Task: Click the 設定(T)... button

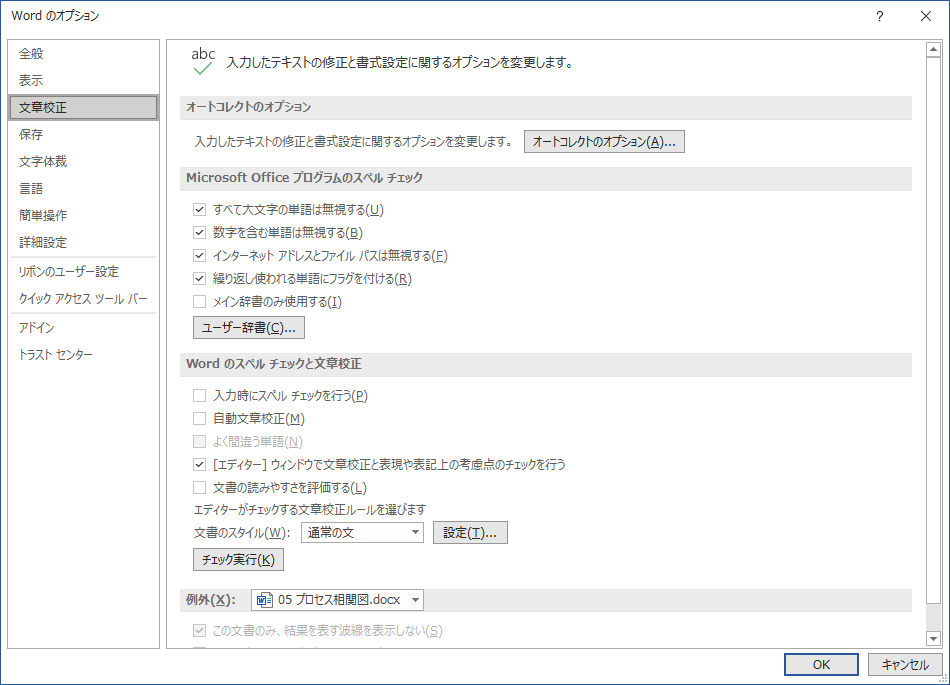Action: 470,532
